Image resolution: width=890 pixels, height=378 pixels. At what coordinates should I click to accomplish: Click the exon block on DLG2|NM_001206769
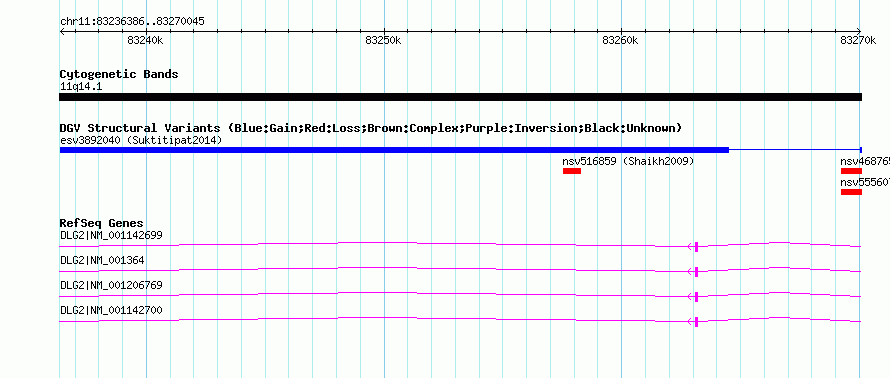point(696,296)
